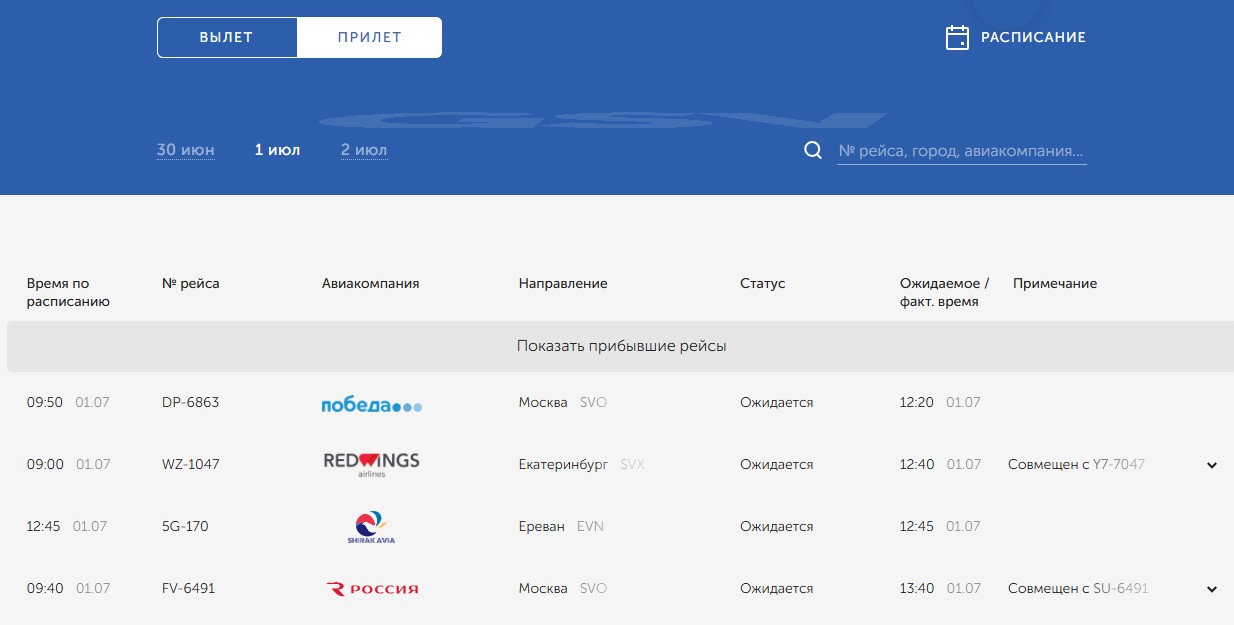Click the Pobeda airline logo

click(x=372, y=405)
